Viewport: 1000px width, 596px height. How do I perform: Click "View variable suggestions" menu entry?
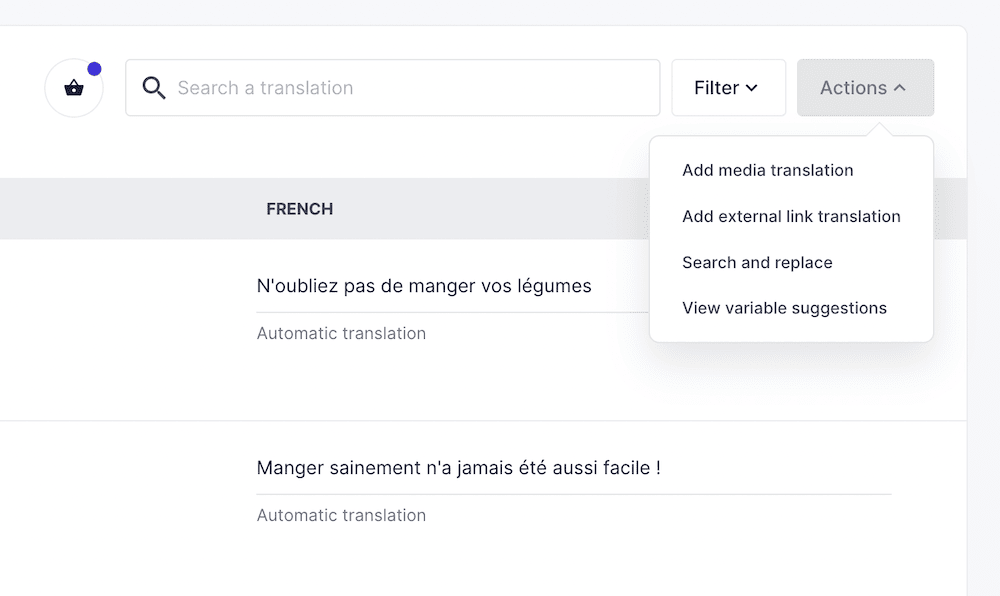[784, 308]
